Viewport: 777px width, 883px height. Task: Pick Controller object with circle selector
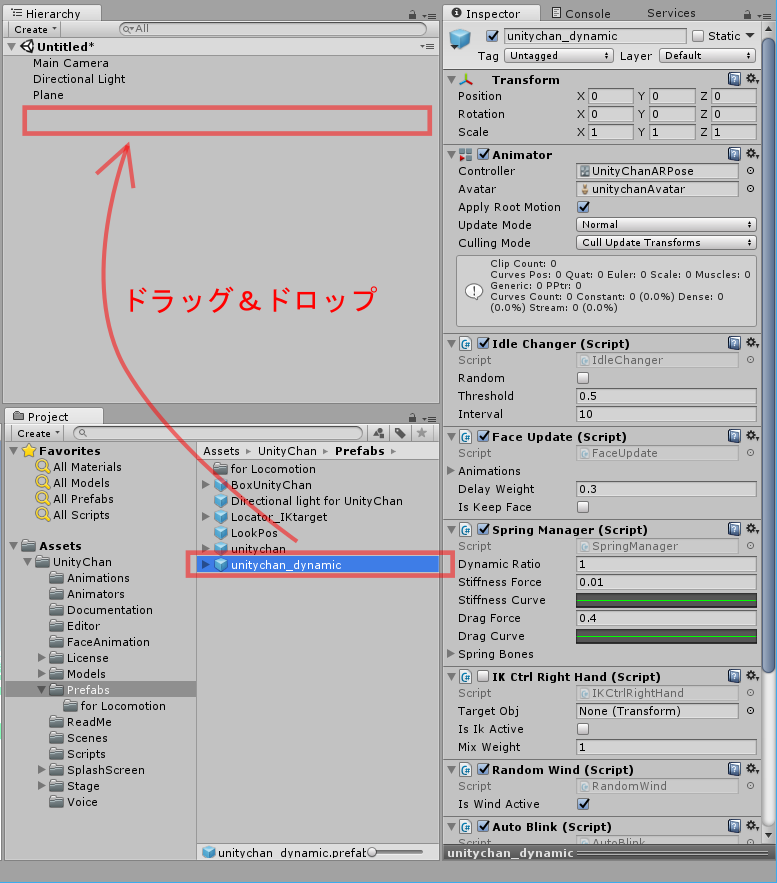pyautogui.click(x=751, y=171)
